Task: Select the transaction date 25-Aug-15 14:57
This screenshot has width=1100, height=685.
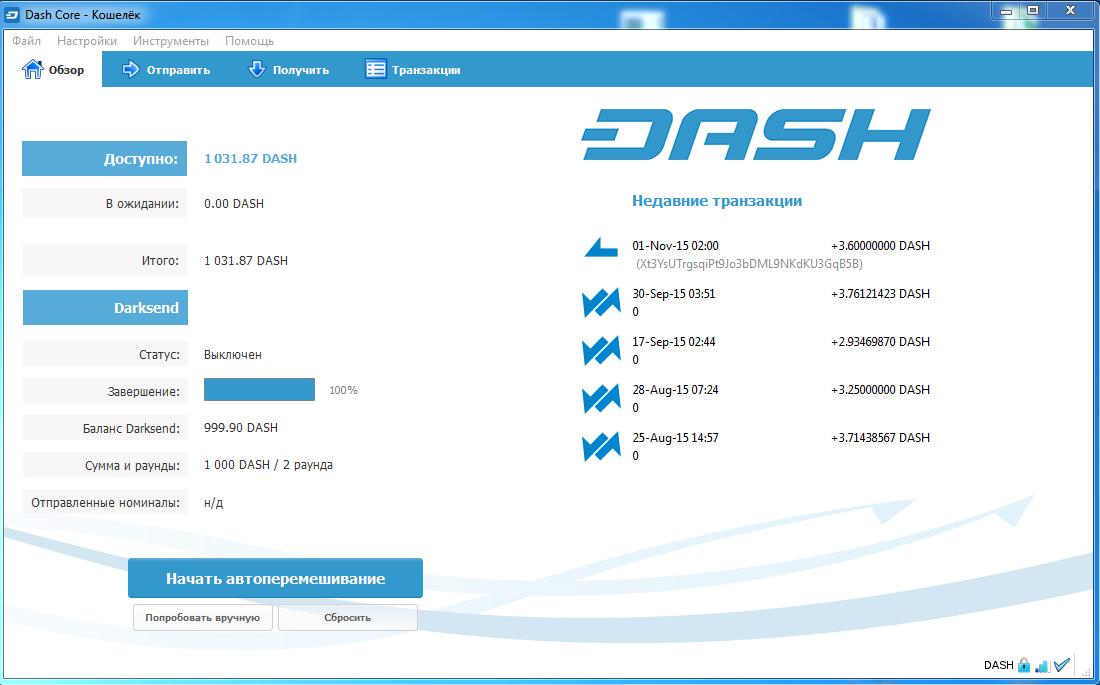Action: pos(675,437)
